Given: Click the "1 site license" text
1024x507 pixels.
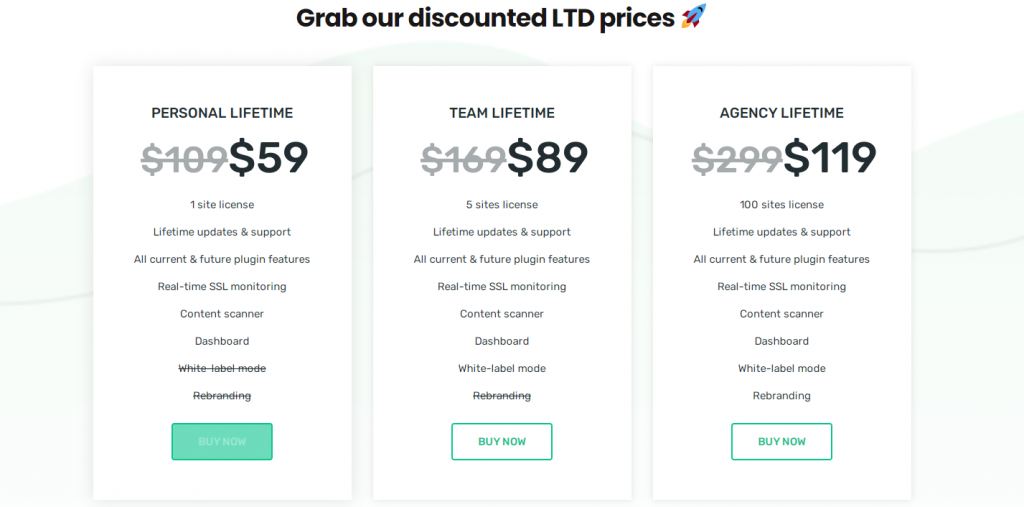Looking at the screenshot, I should click(x=222, y=205).
